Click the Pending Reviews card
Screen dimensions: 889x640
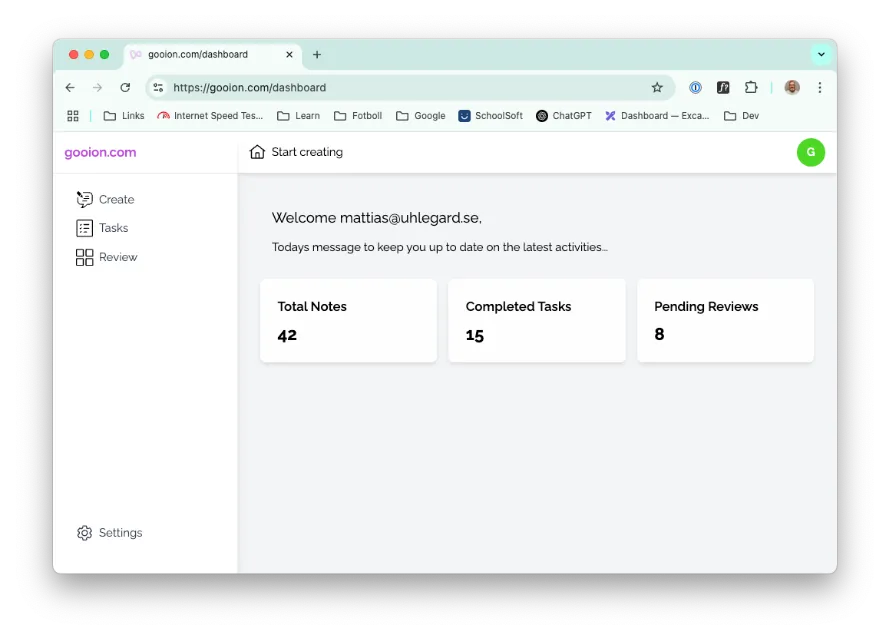(x=726, y=320)
